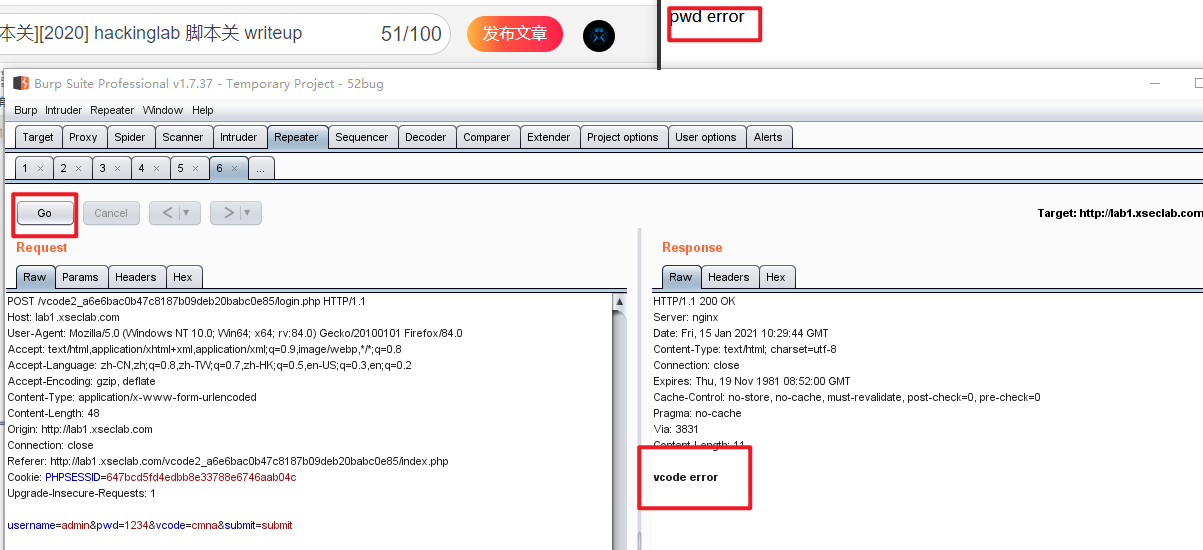
Task: Click the greyed Cancel button
Action: point(111,213)
